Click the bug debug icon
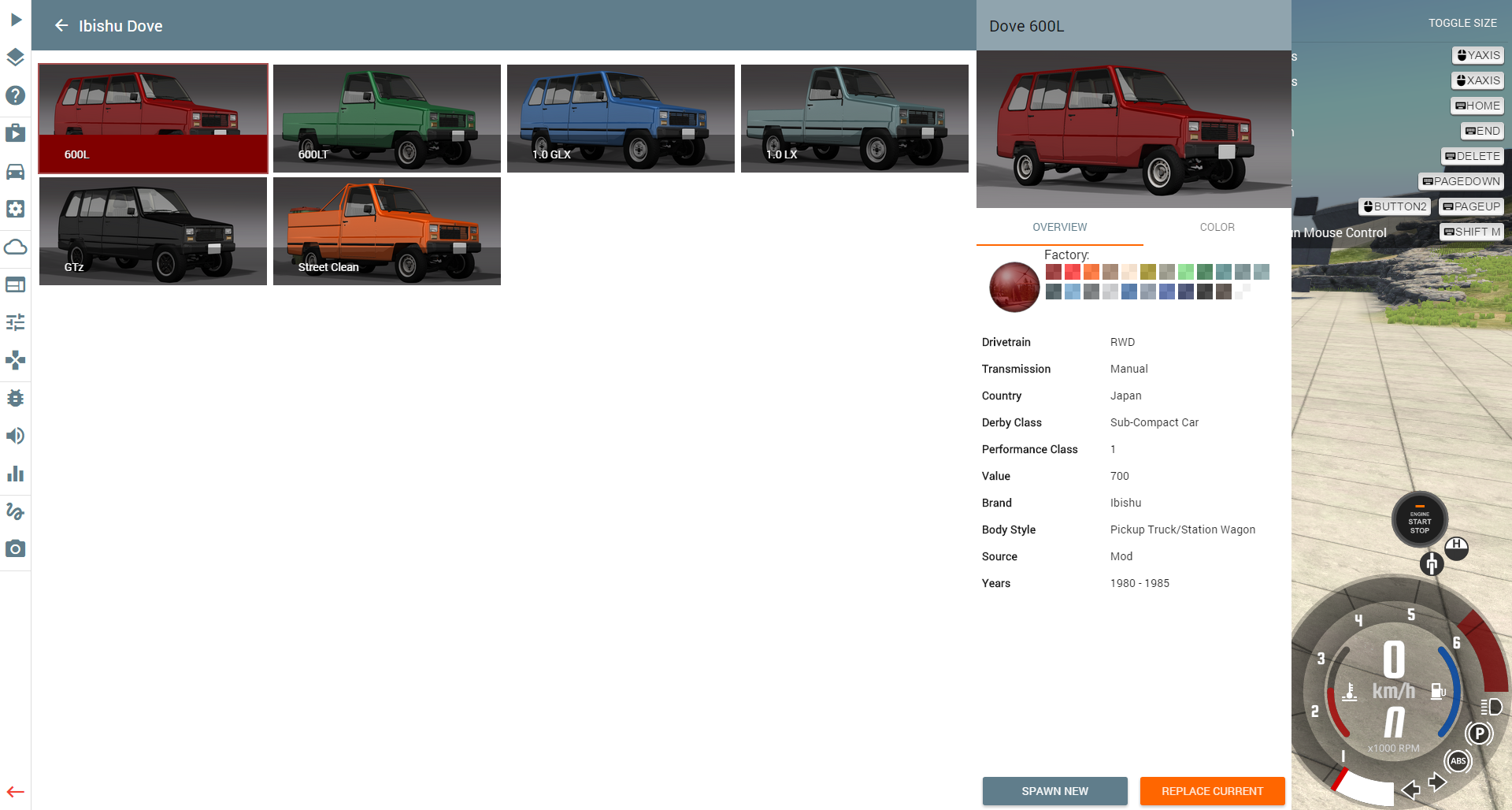The height and width of the screenshot is (810, 1512). [x=16, y=398]
